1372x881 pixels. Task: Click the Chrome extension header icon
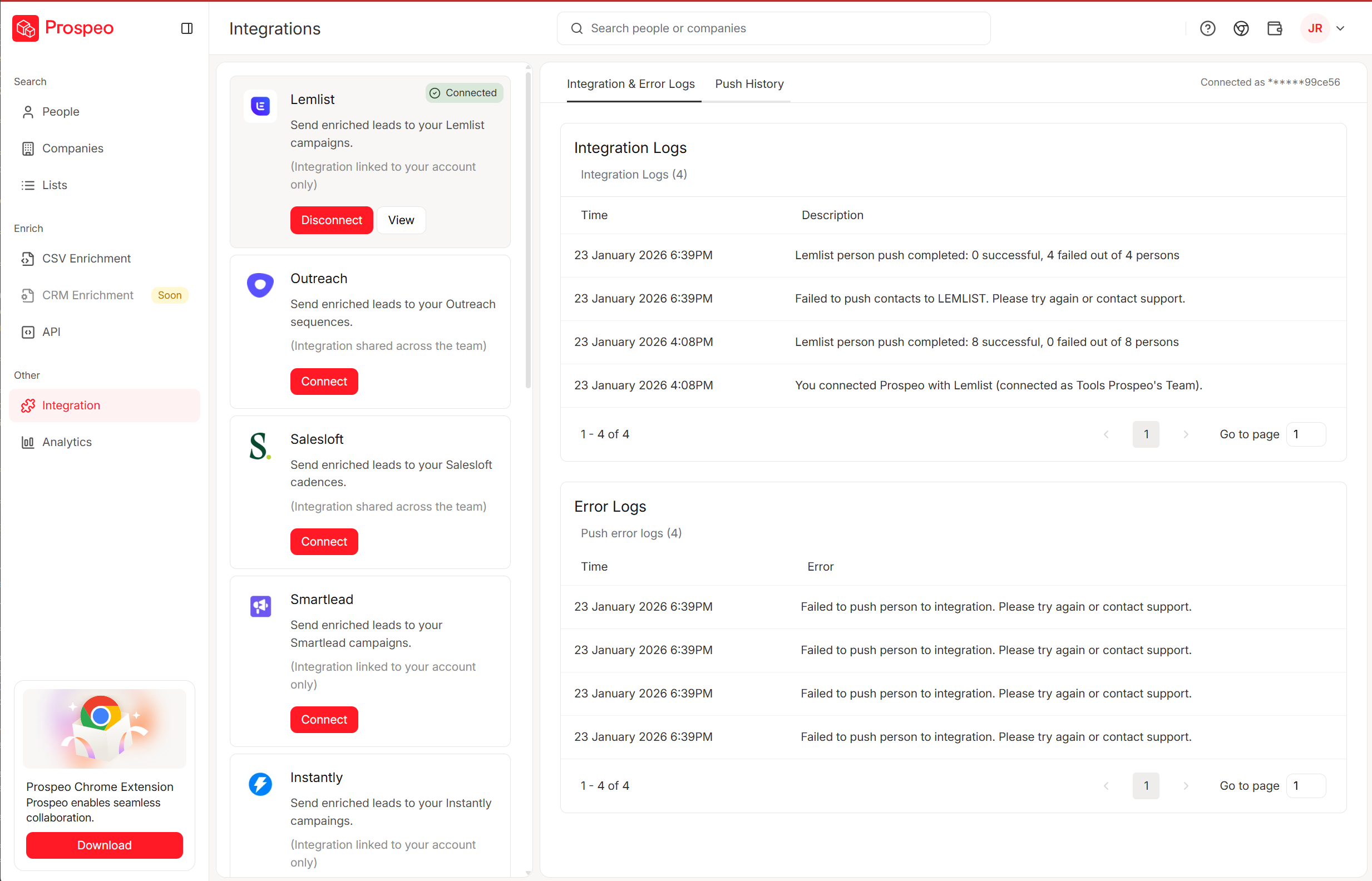(x=1241, y=28)
